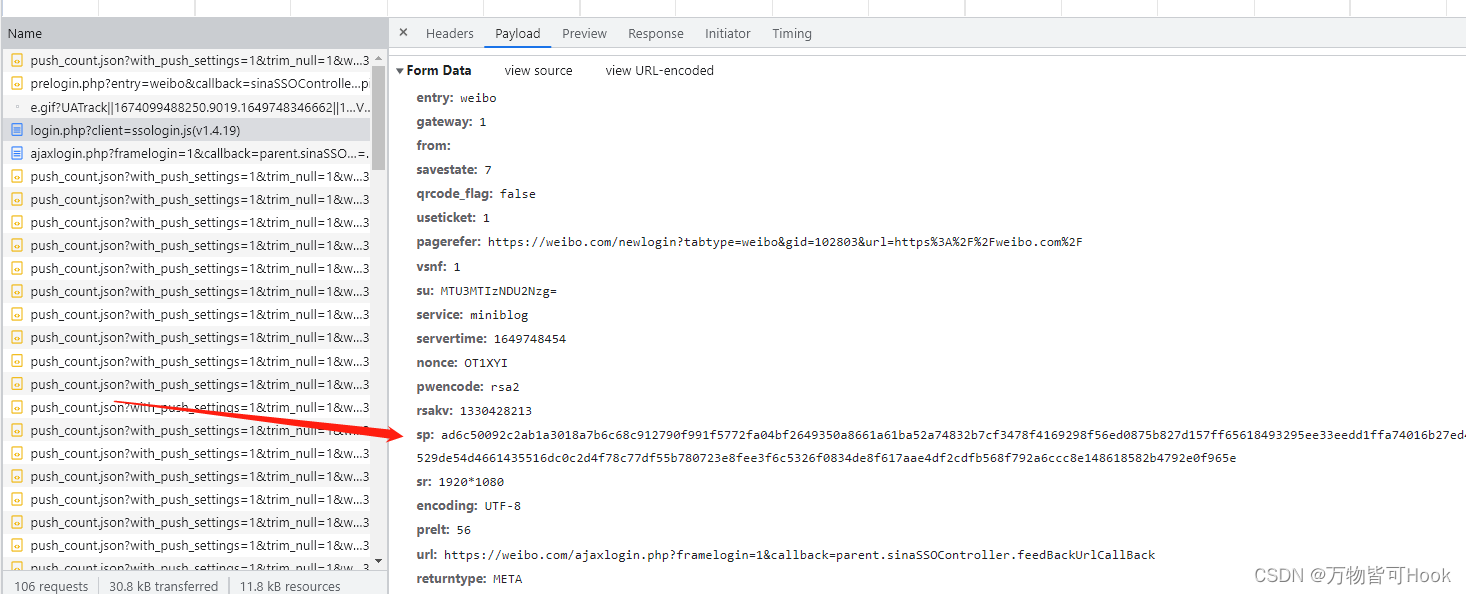Click the Name column header
Screen dimensions: 1466x594
(194, 33)
